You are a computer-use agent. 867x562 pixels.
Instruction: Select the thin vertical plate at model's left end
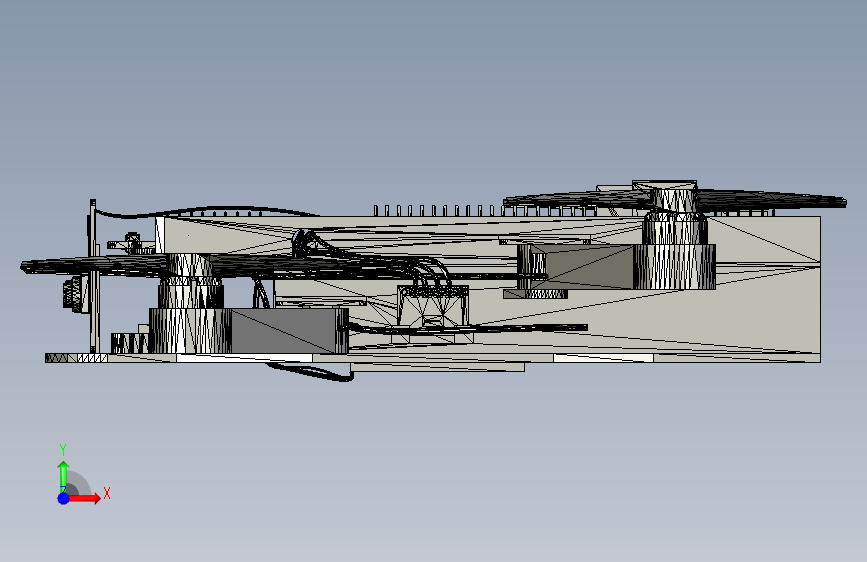[x=93, y=277]
